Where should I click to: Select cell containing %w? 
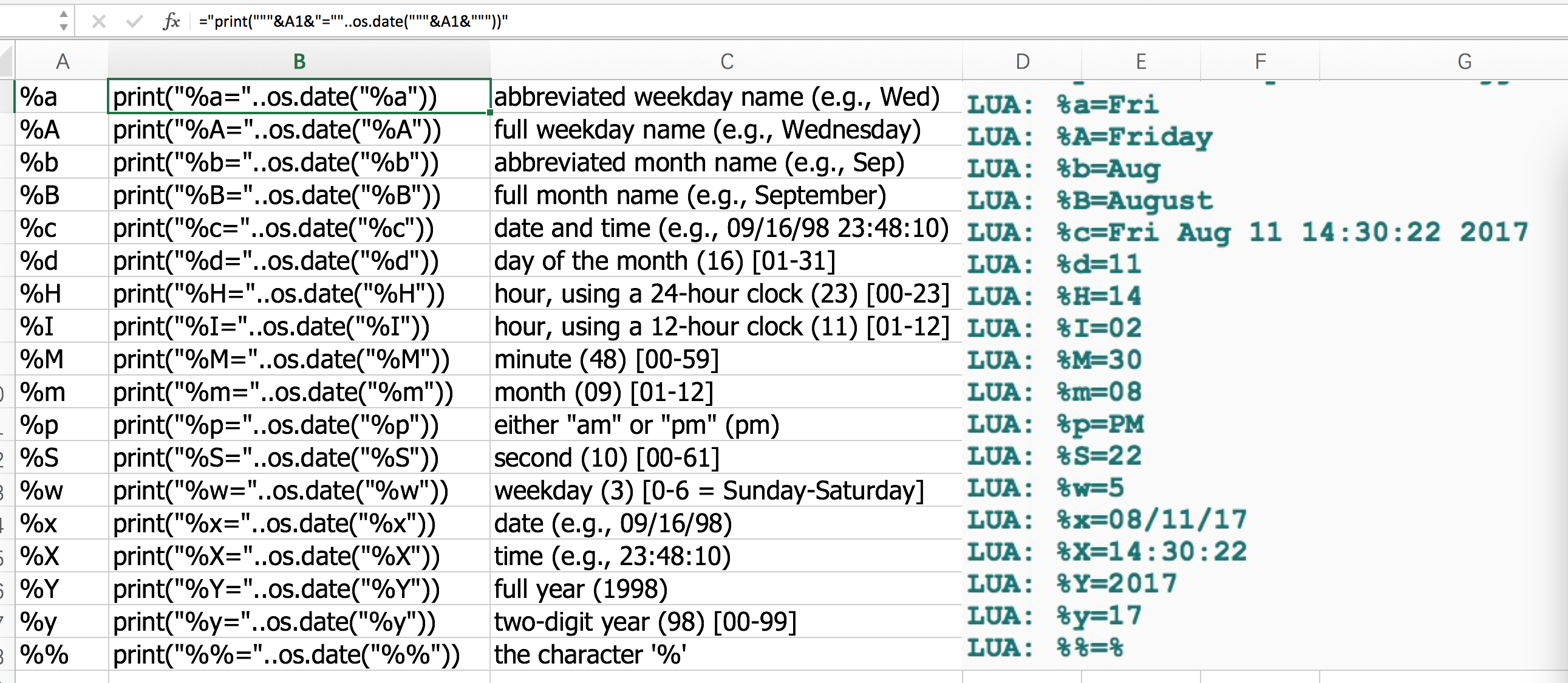(61, 490)
